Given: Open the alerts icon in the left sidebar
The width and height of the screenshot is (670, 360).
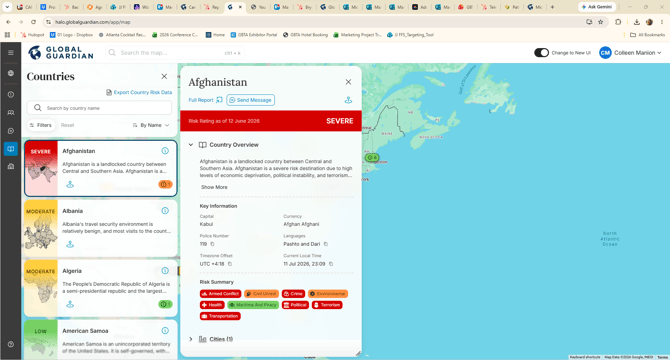Looking at the screenshot, I should point(11,94).
